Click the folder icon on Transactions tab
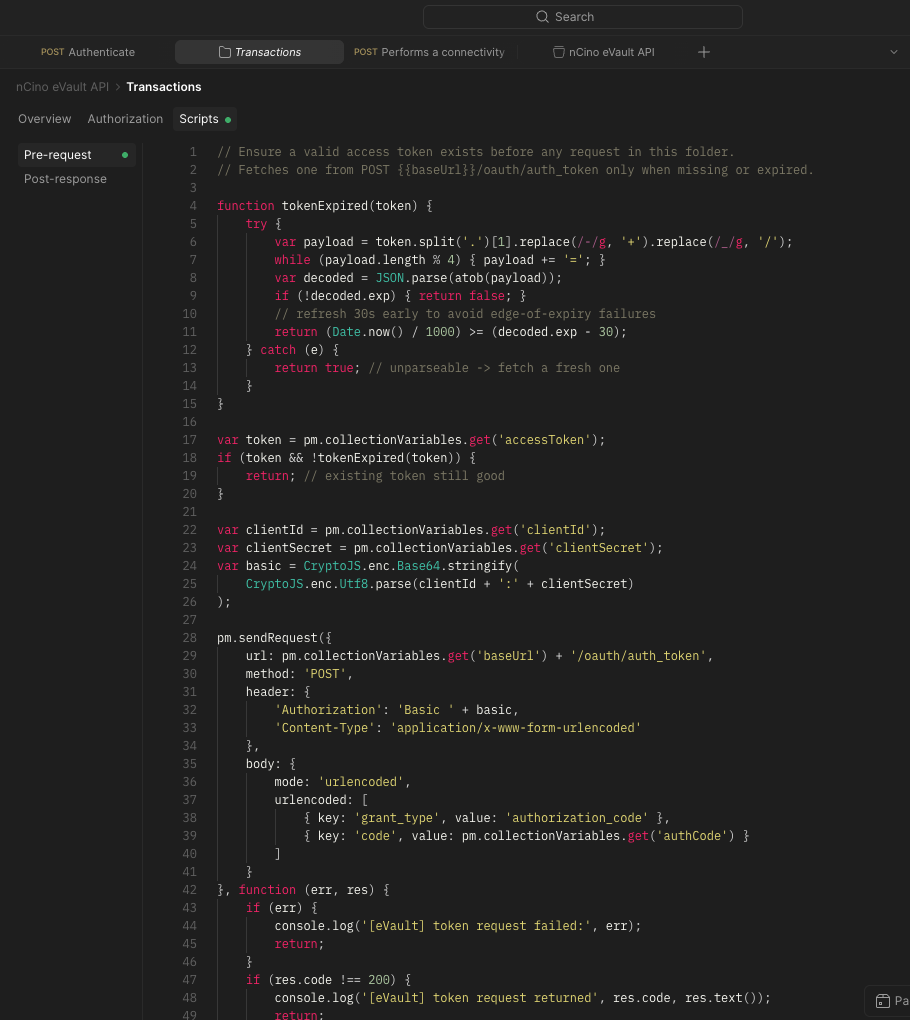 click(224, 52)
